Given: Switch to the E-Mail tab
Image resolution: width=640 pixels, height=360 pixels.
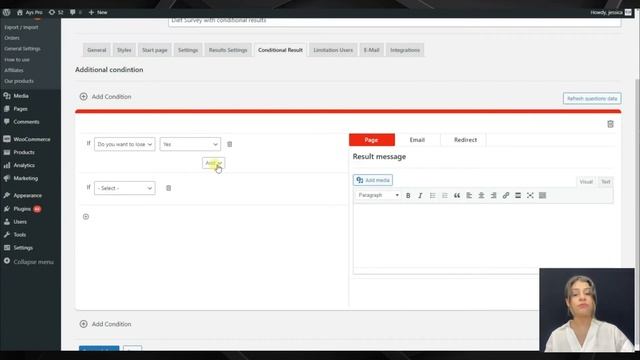Looking at the screenshot, I should coord(371,50).
